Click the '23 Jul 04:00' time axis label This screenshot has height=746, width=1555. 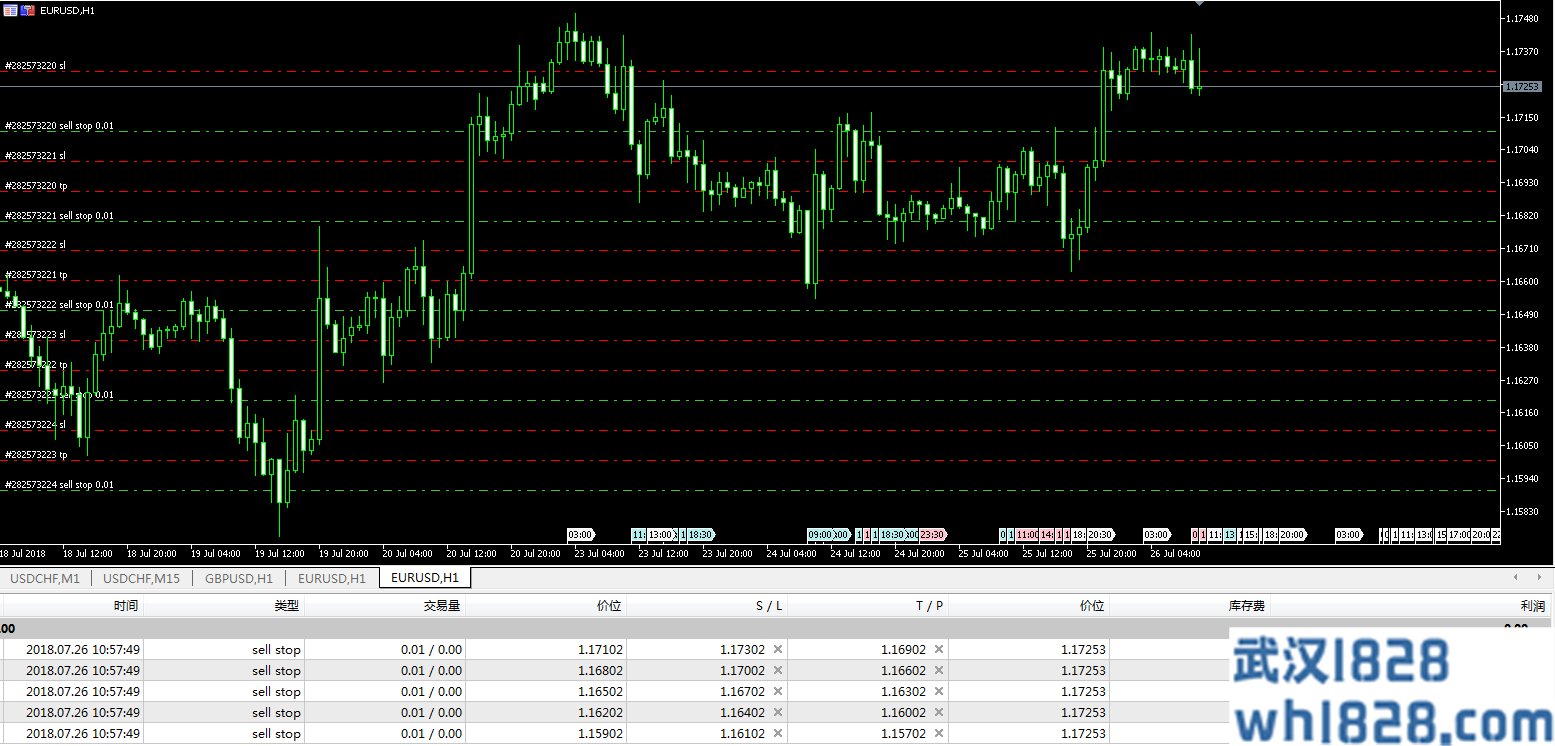coord(598,553)
